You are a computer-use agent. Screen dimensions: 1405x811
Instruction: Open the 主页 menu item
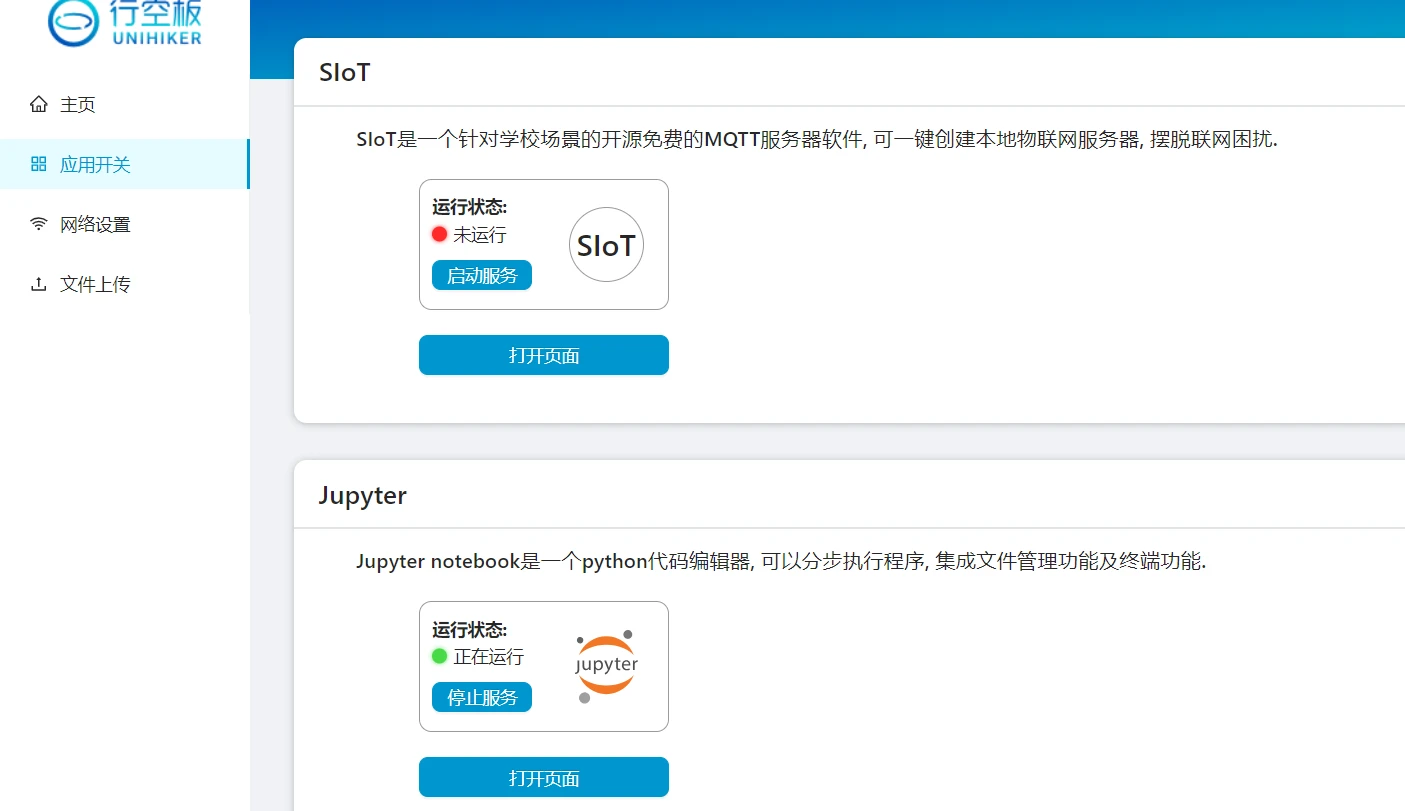click(124, 104)
